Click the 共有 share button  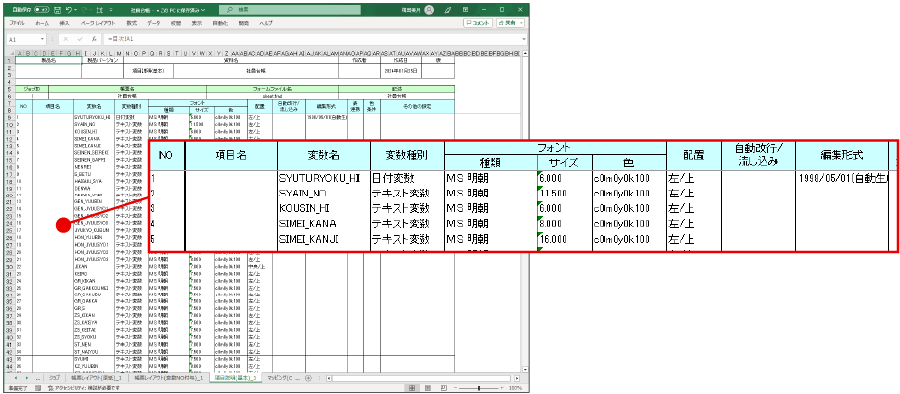(511, 23)
